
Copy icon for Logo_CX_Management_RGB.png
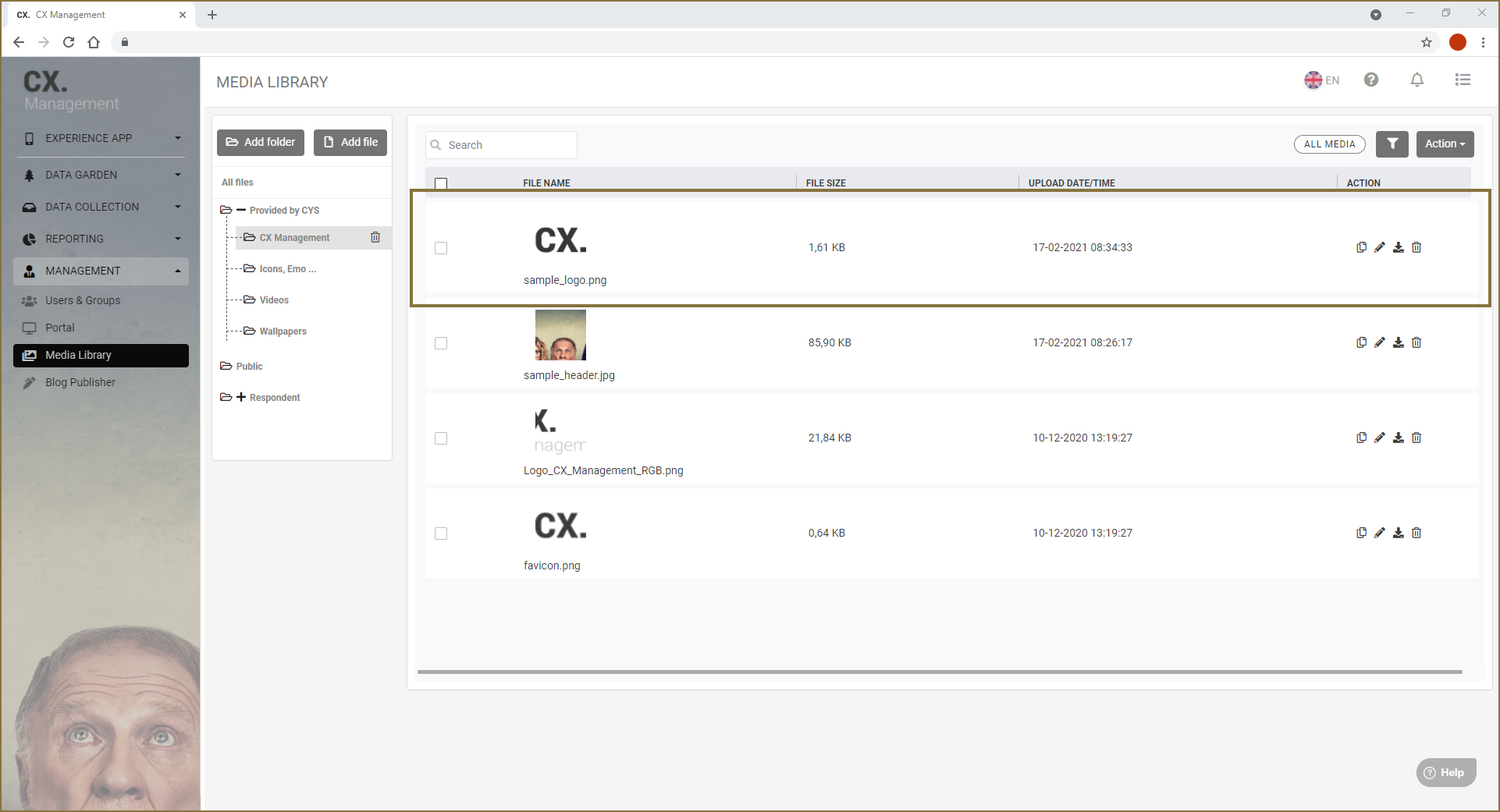coord(1361,438)
